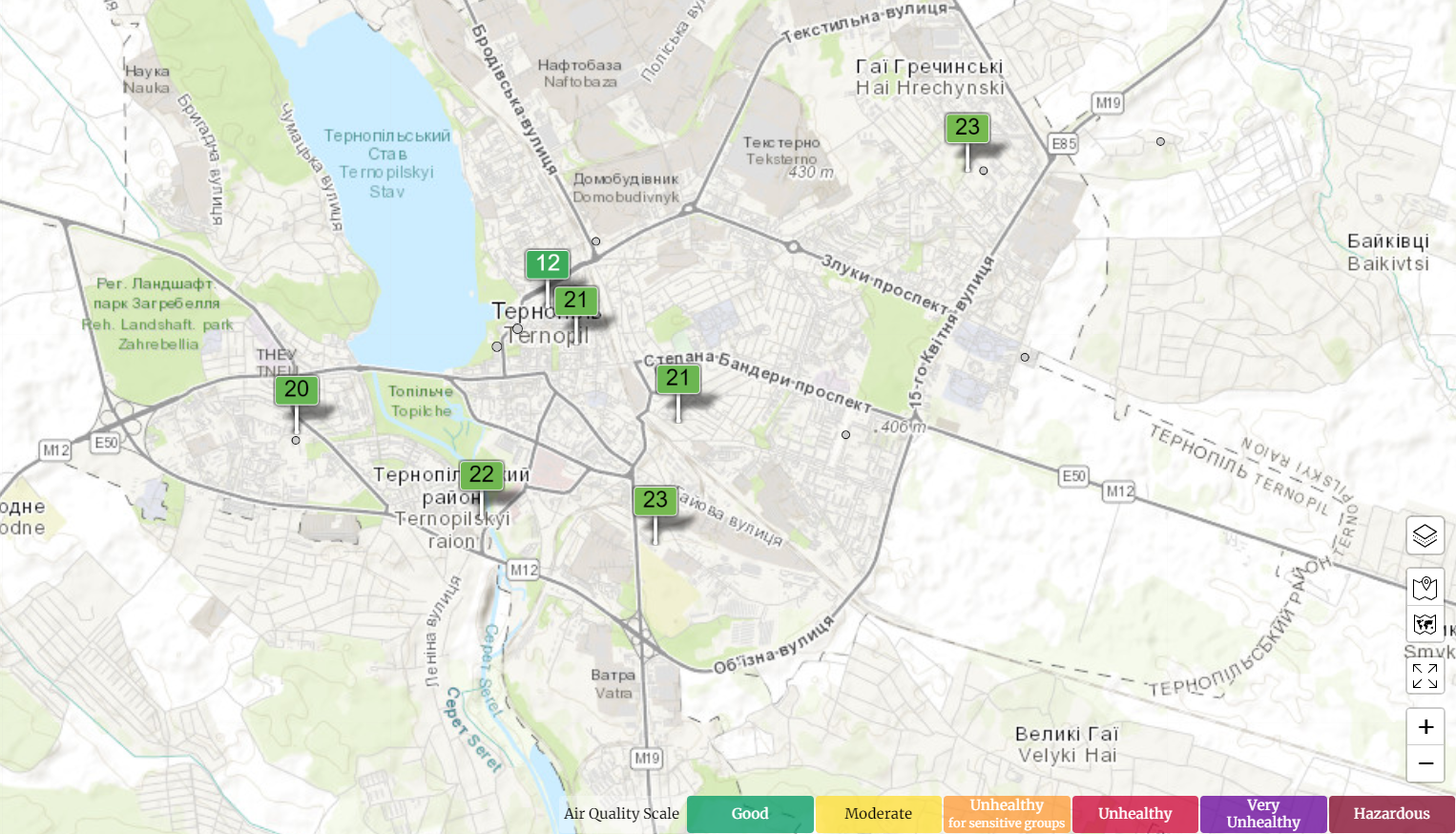1456x834 pixels.
Task: Select the AQI 22 marker in Ternopilskyi raion
Action: (x=482, y=474)
